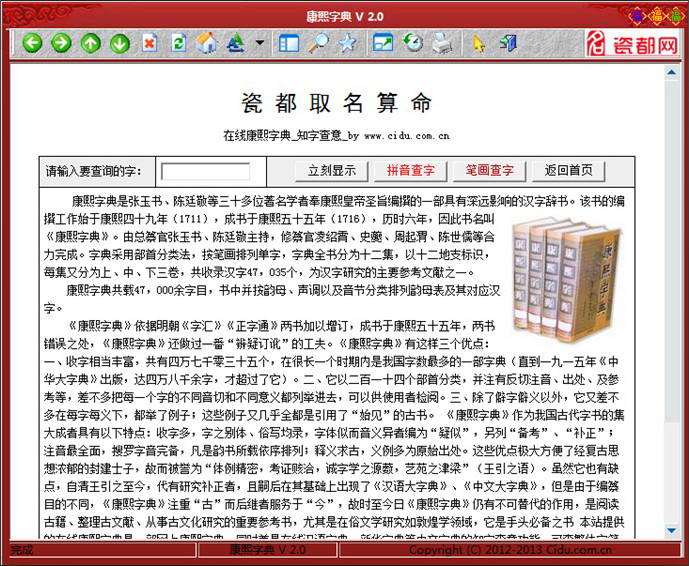Screen dimensions: 689x566
Task: Click the title bar text 康熙字典 V 2.0
Action: 345,17
